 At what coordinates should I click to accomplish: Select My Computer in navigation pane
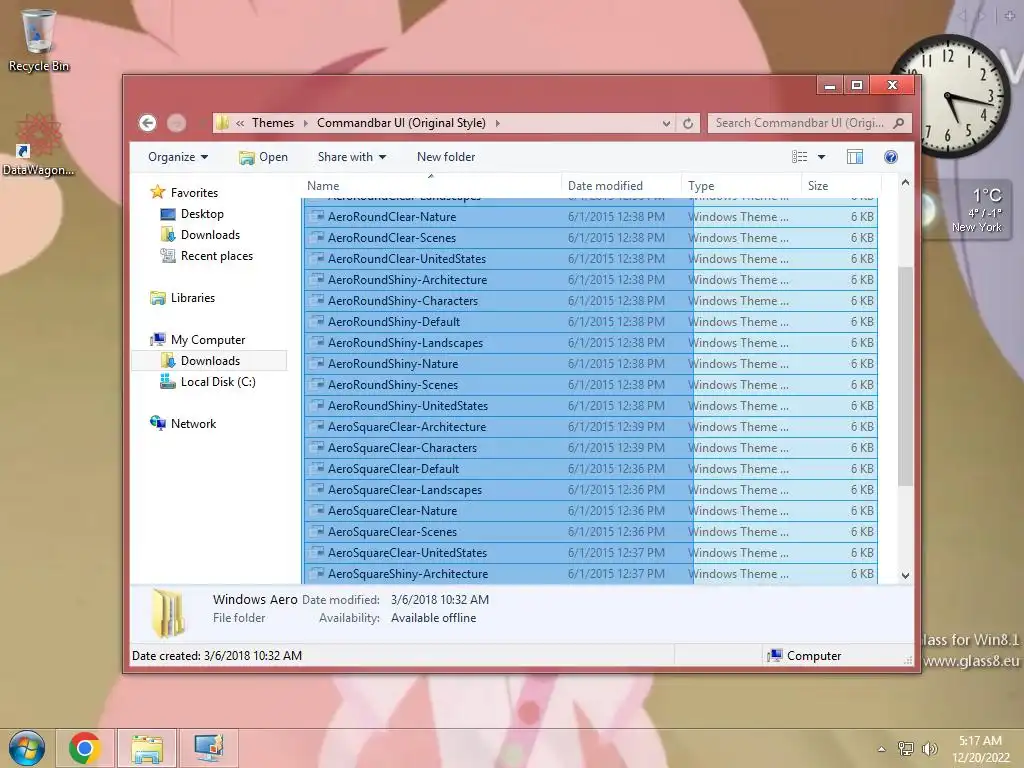[x=208, y=340]
